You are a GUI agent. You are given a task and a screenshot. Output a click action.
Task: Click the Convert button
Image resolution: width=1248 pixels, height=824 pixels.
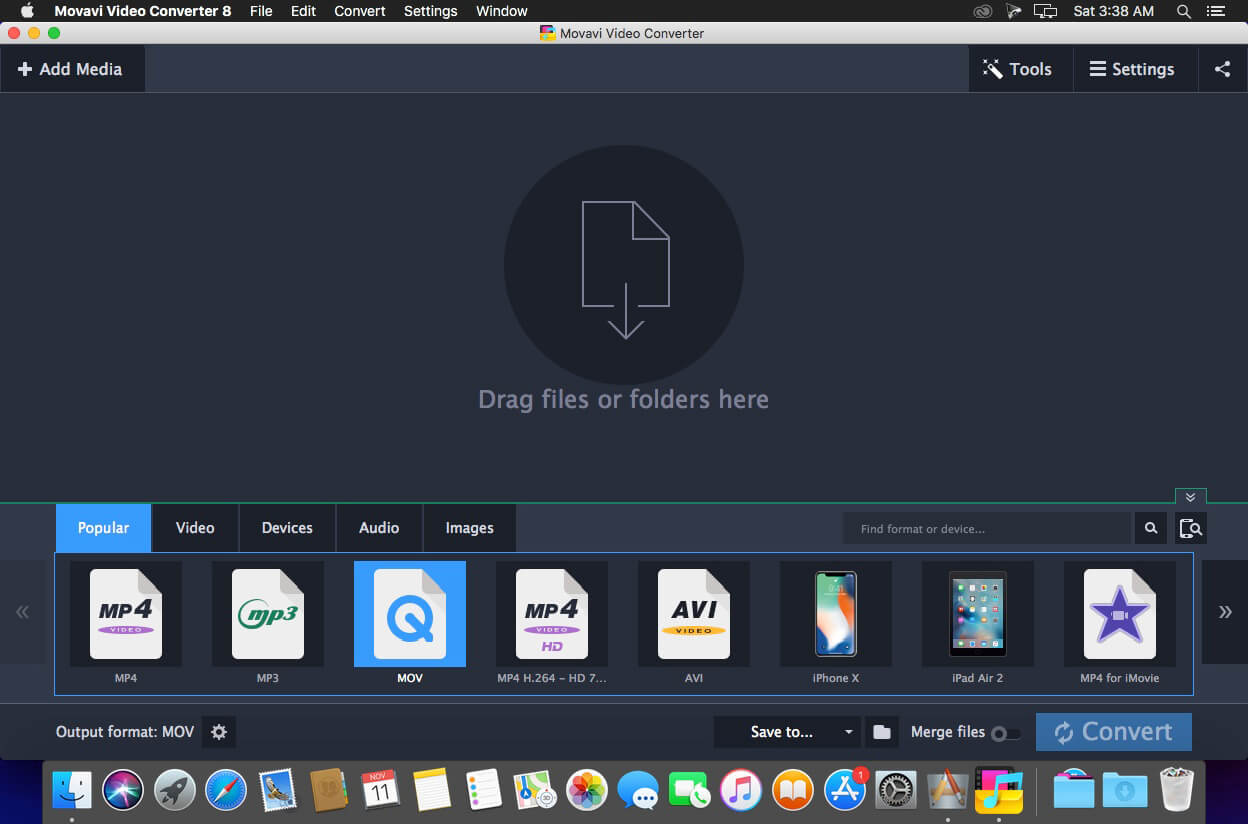(x=1114, y=732)
